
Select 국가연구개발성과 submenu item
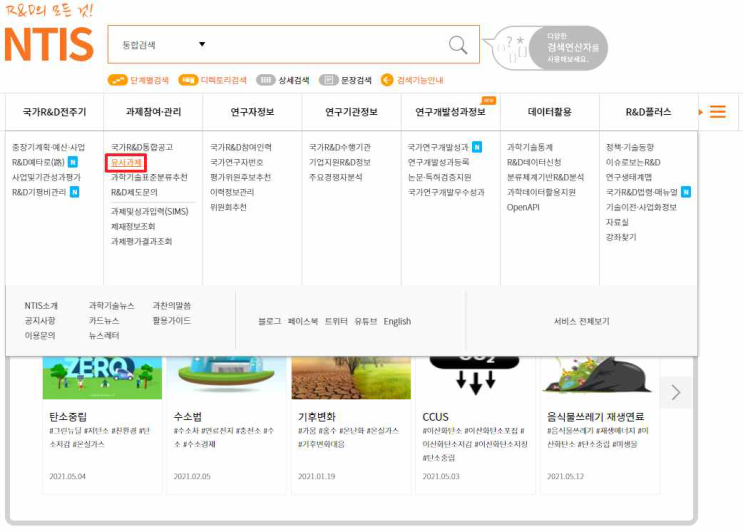438,147
